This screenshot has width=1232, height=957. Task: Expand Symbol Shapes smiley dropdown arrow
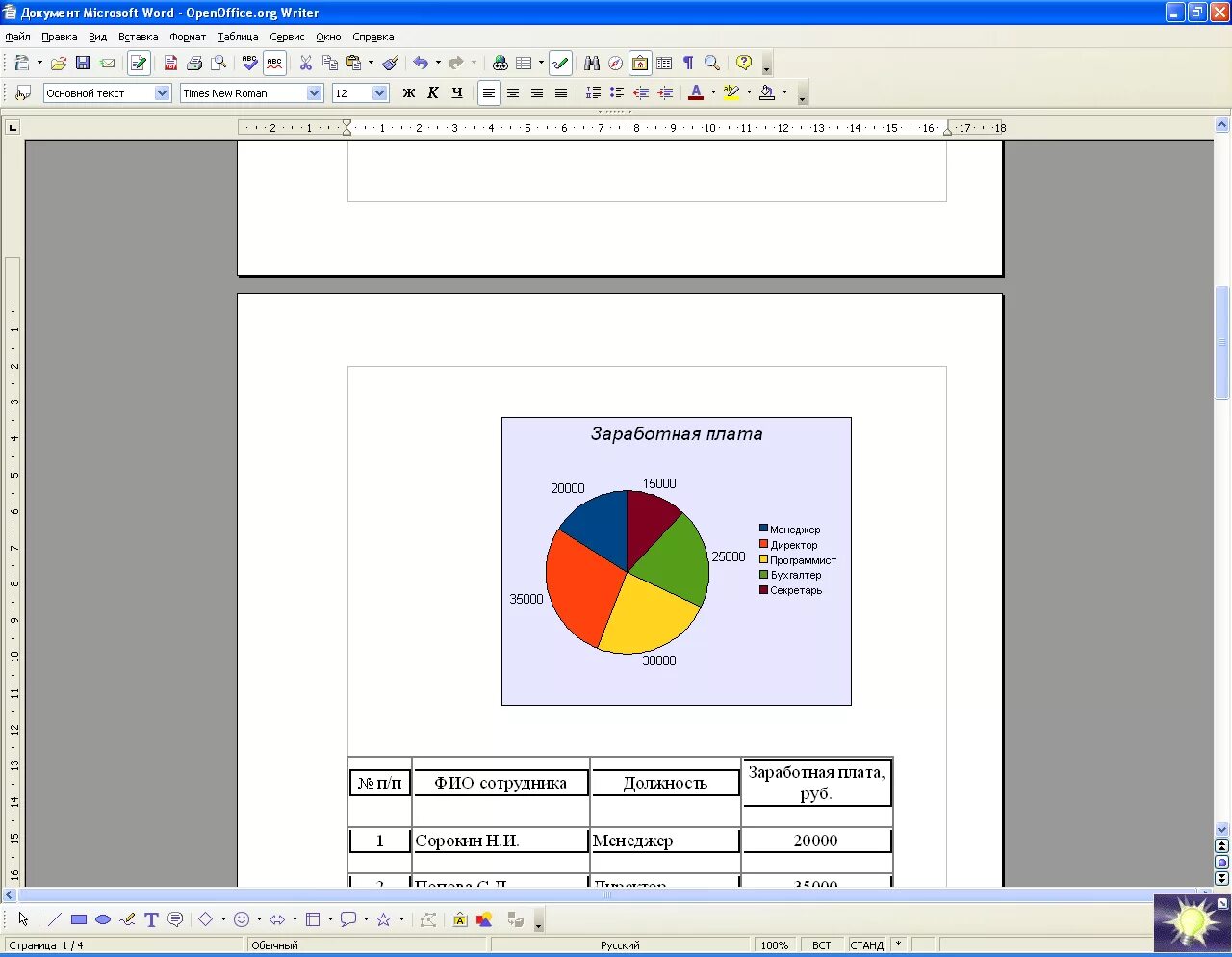click(259, 919)
